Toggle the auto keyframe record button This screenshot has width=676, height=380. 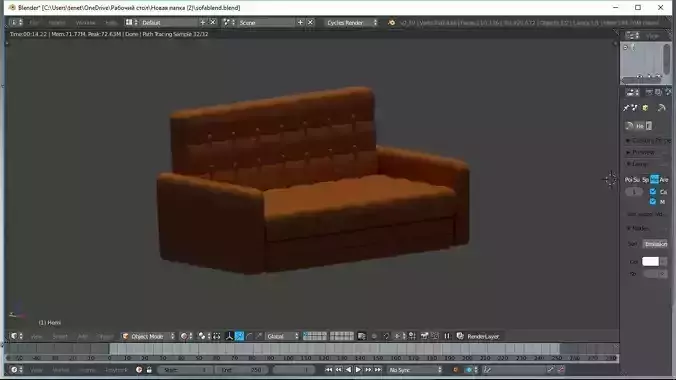coord(455,370)
